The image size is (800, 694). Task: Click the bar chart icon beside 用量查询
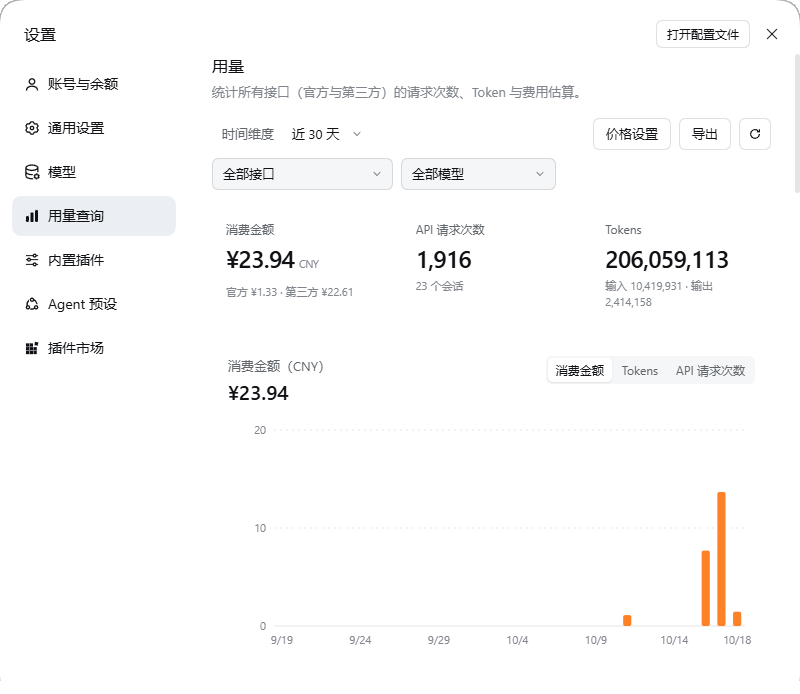click(x=32, y=216)
